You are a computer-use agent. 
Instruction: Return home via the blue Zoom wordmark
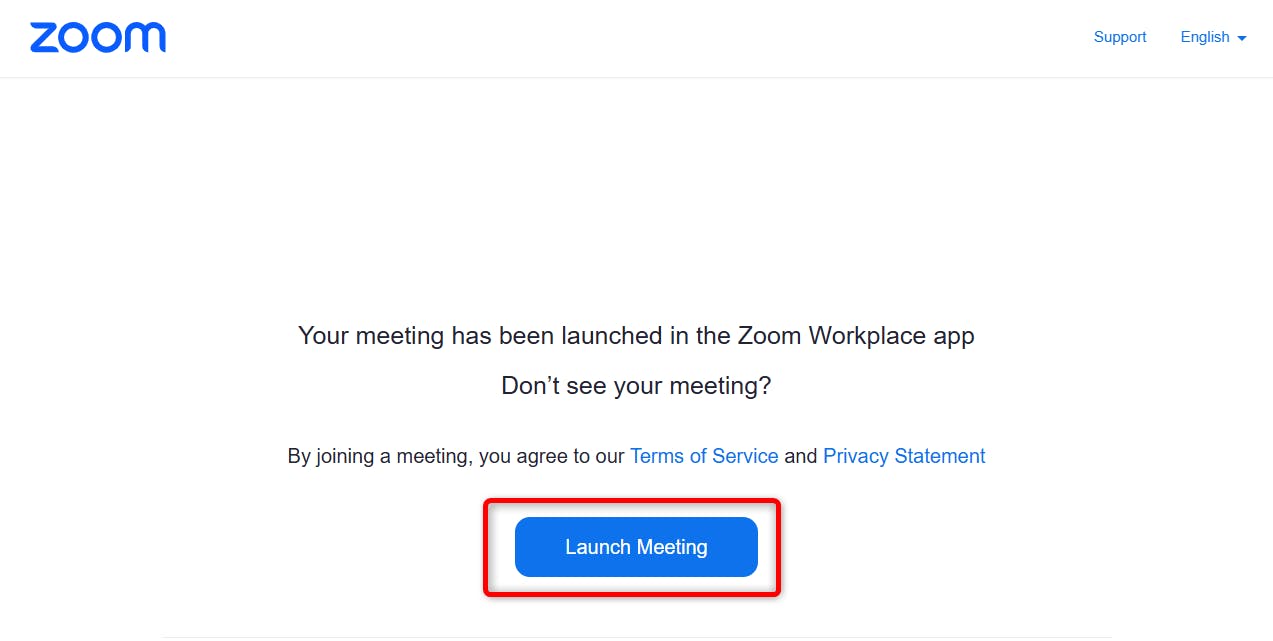tap(98, 37)
